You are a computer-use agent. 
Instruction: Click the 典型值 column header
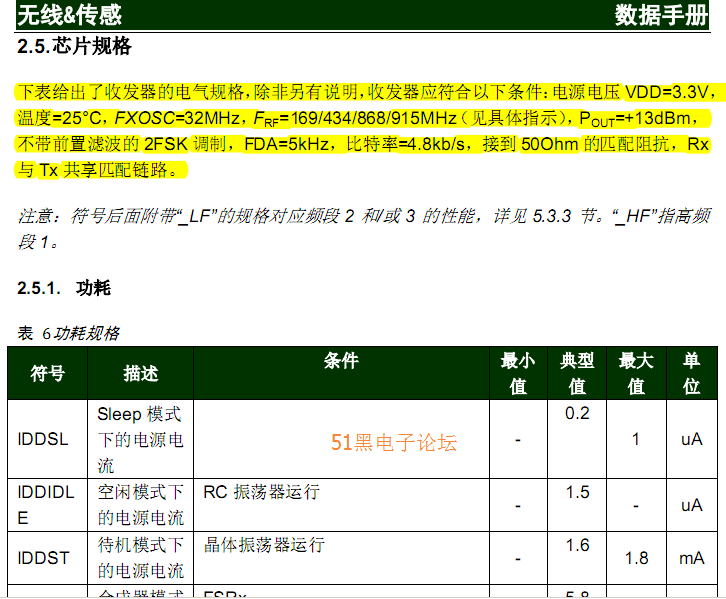577,373
